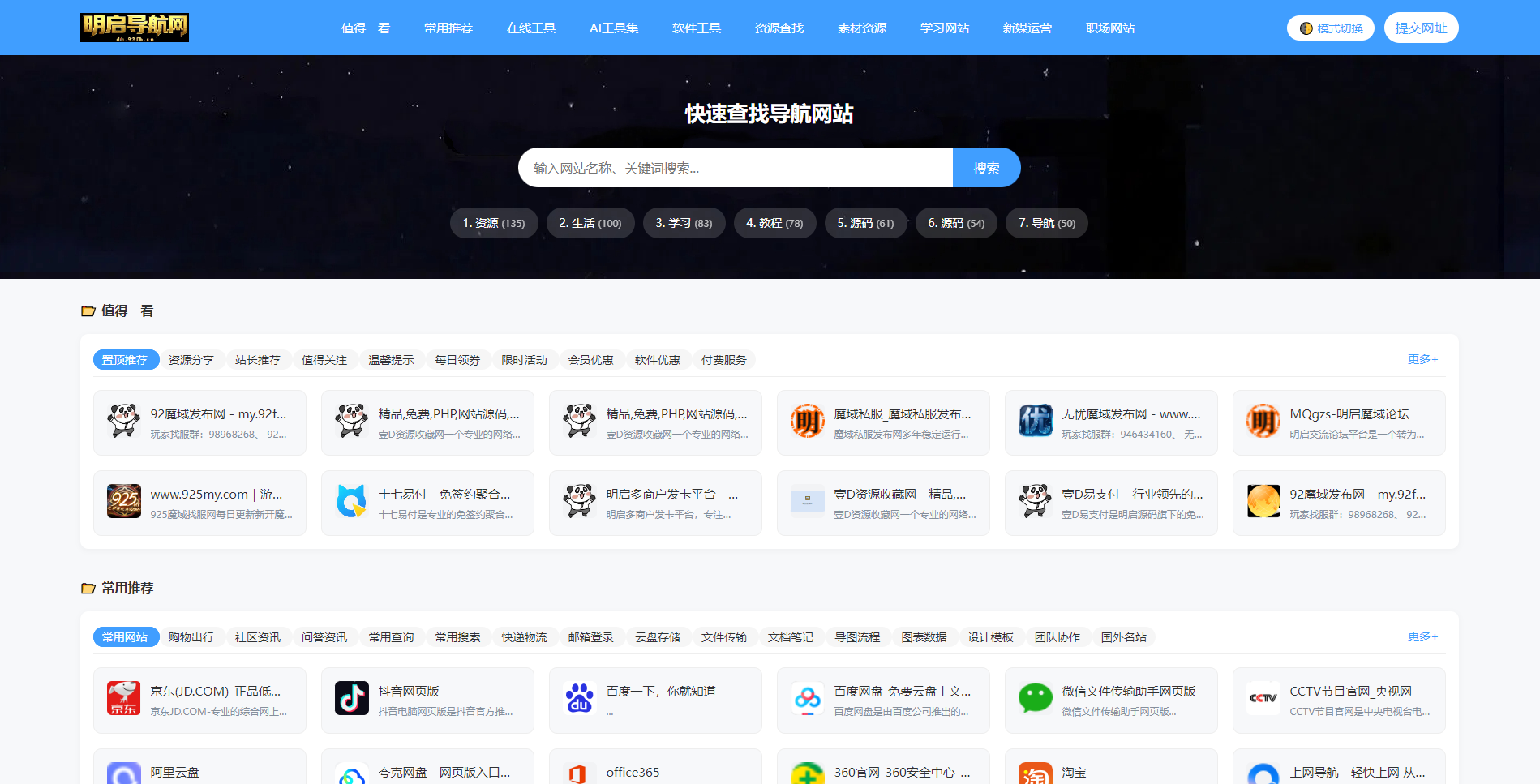Screen dimensions: 1540x784
Task: Select the 快递物流 tab
Action: 525,637
